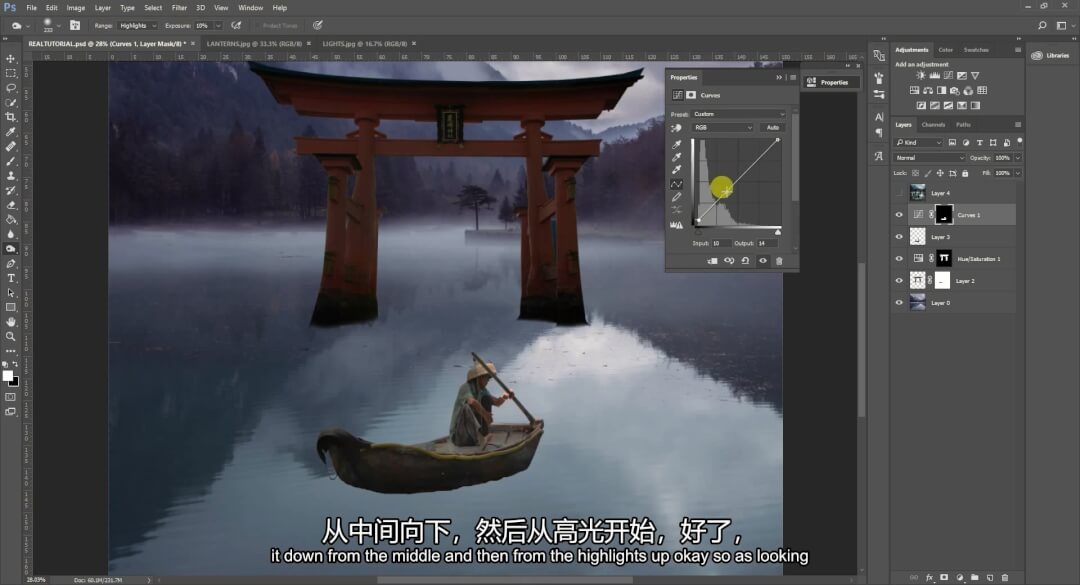This screenshot has height=585, width=1080.
Task: Open the Normal blending mode dropdown
Action: point(930,158)
